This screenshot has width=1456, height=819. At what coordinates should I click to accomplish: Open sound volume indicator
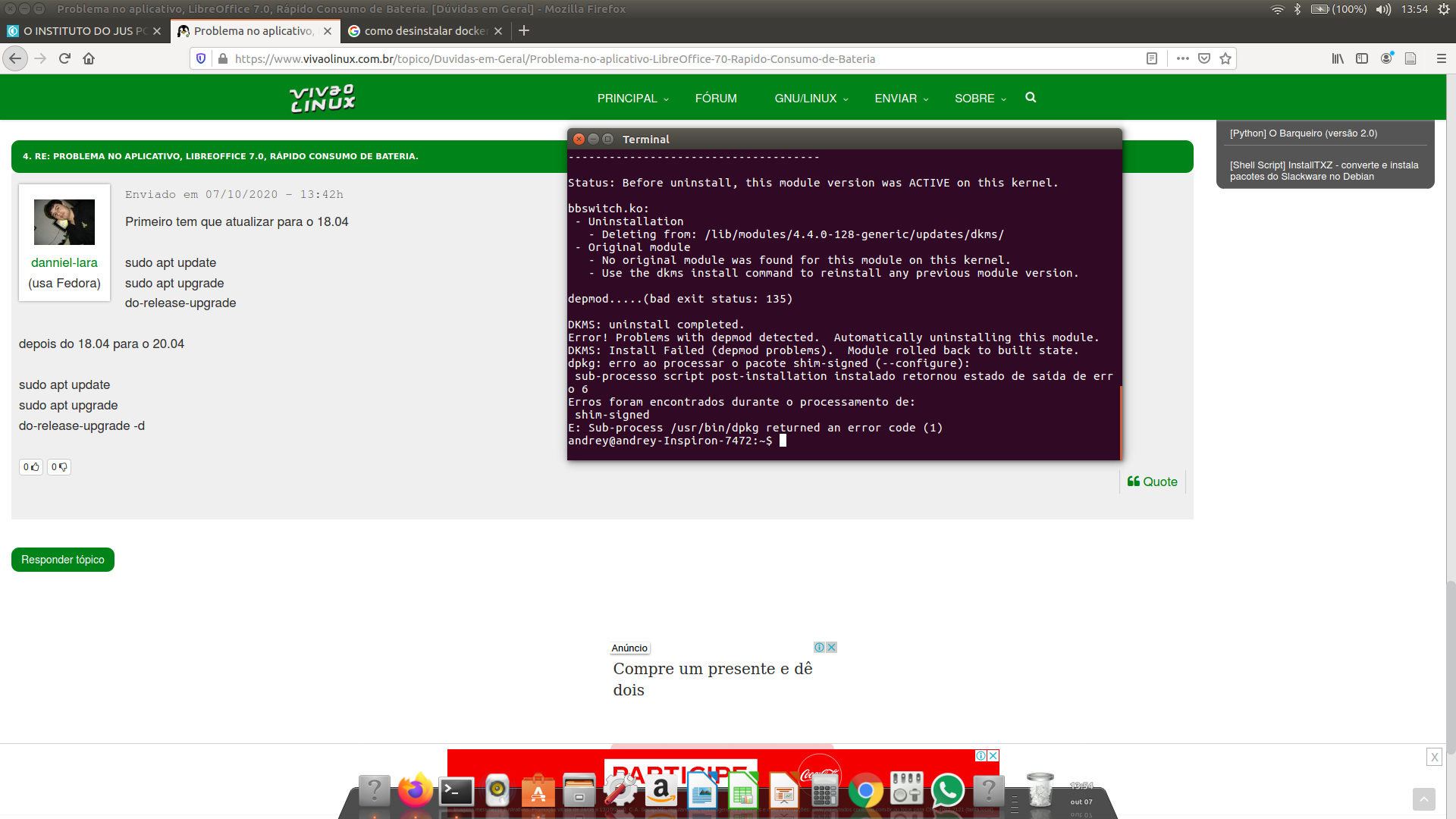click(1384, 9)
